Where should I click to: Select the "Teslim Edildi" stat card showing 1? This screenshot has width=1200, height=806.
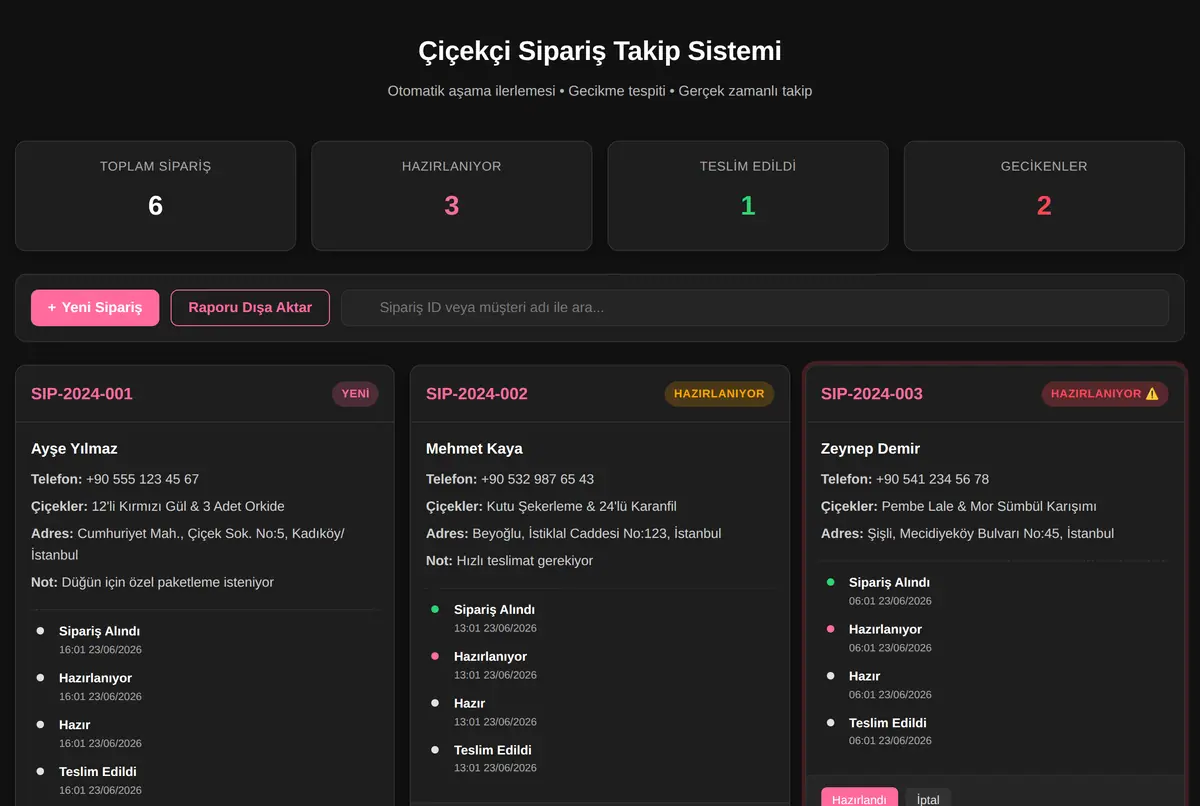pyautogui.click(x=748, y=195)
